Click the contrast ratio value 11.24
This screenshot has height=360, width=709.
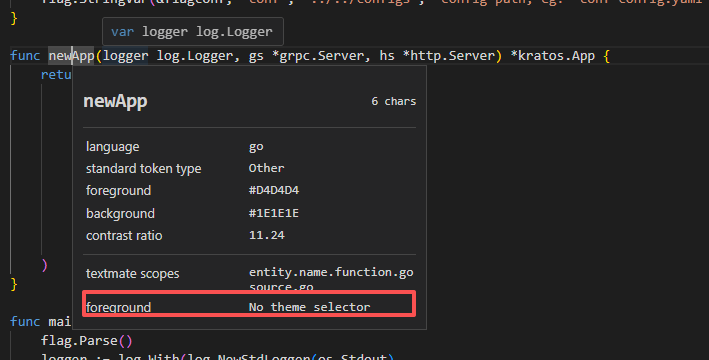coord(266,235)
